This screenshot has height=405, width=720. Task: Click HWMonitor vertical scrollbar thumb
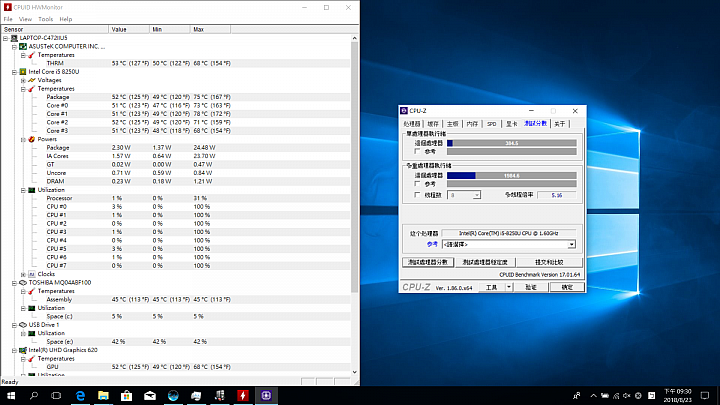(x=354, y=167)
